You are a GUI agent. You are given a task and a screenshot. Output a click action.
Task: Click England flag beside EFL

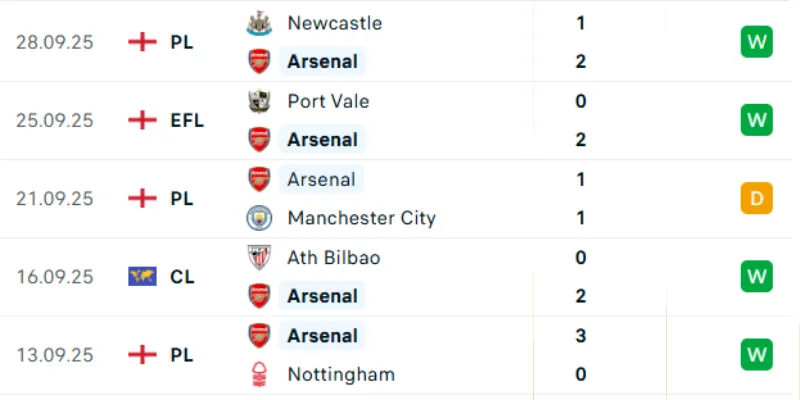(x=143, y=120)
